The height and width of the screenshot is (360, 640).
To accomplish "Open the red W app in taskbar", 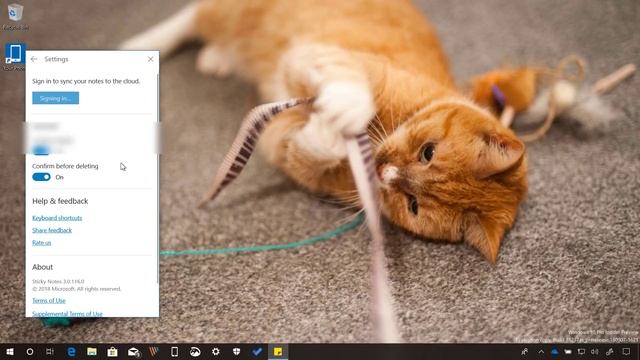I will point(154,351).
